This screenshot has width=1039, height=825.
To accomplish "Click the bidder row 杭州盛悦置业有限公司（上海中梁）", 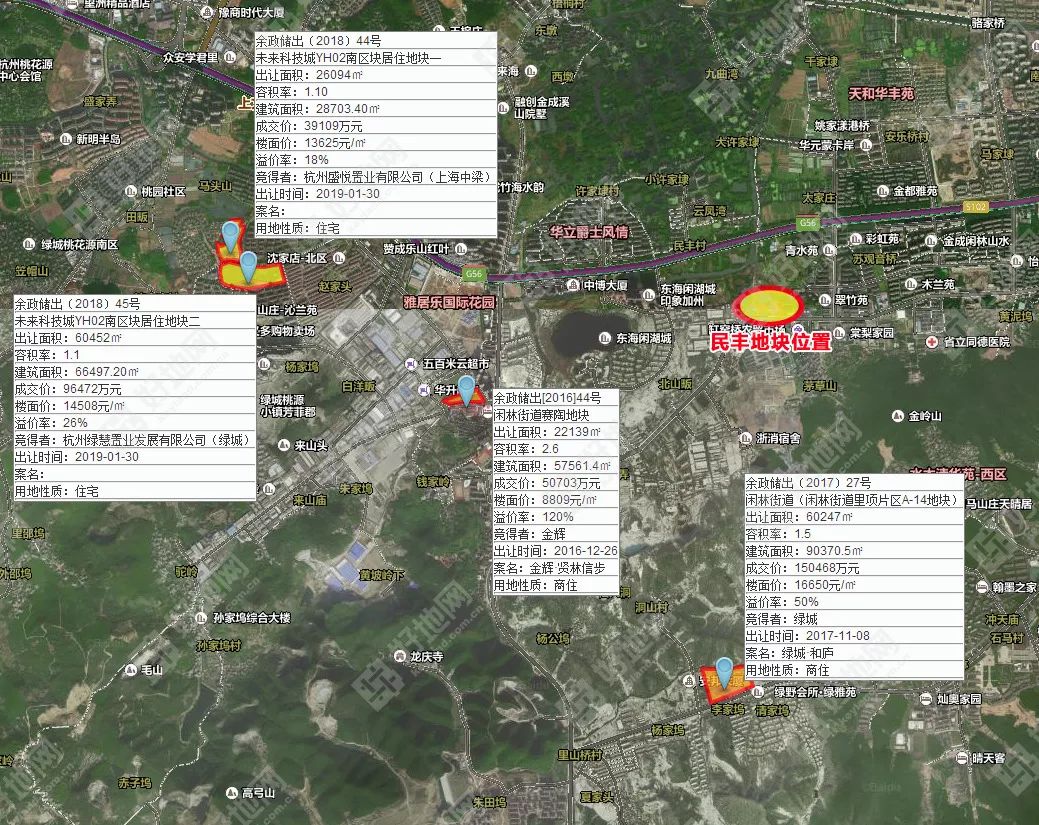I will 376,177.
